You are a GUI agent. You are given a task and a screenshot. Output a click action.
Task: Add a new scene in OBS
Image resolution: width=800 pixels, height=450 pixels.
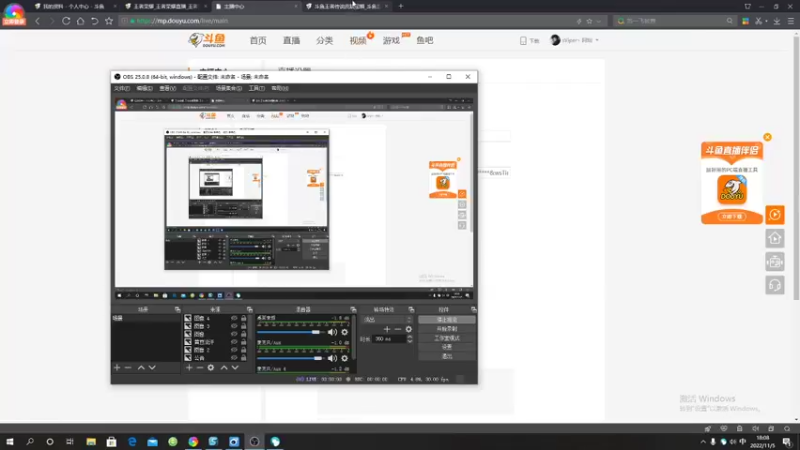[x=117, y=367]
